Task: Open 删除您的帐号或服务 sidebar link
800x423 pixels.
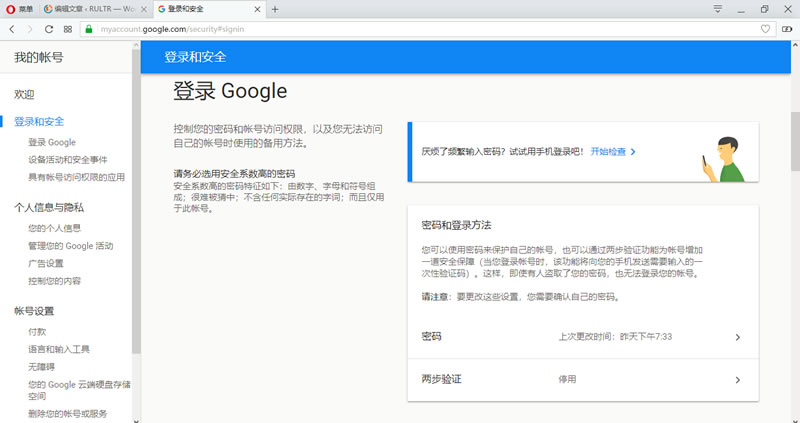Action: click(x=68, y=413)
